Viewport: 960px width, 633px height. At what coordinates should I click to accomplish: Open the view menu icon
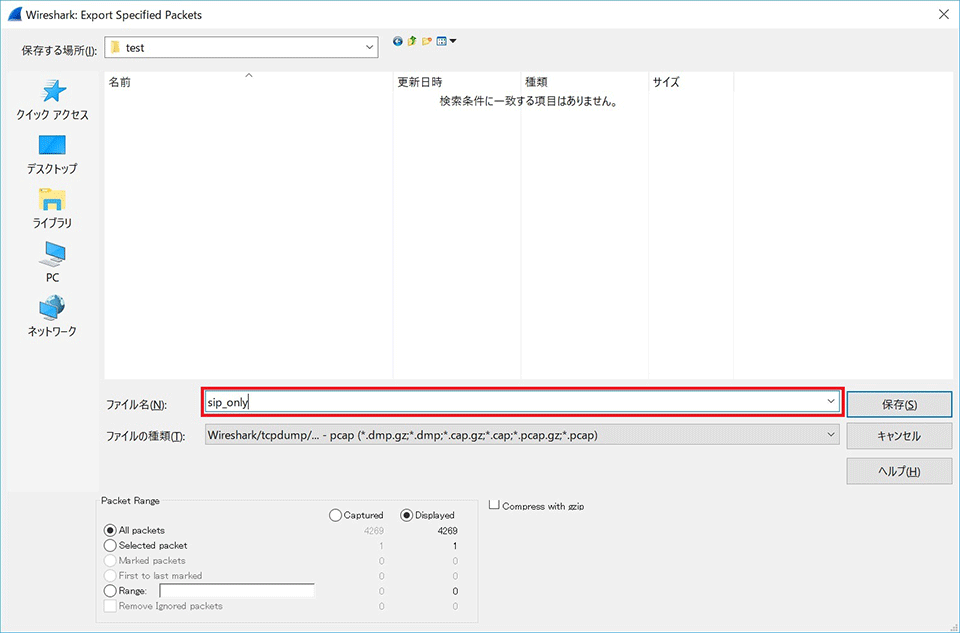(x=446, y=42)
